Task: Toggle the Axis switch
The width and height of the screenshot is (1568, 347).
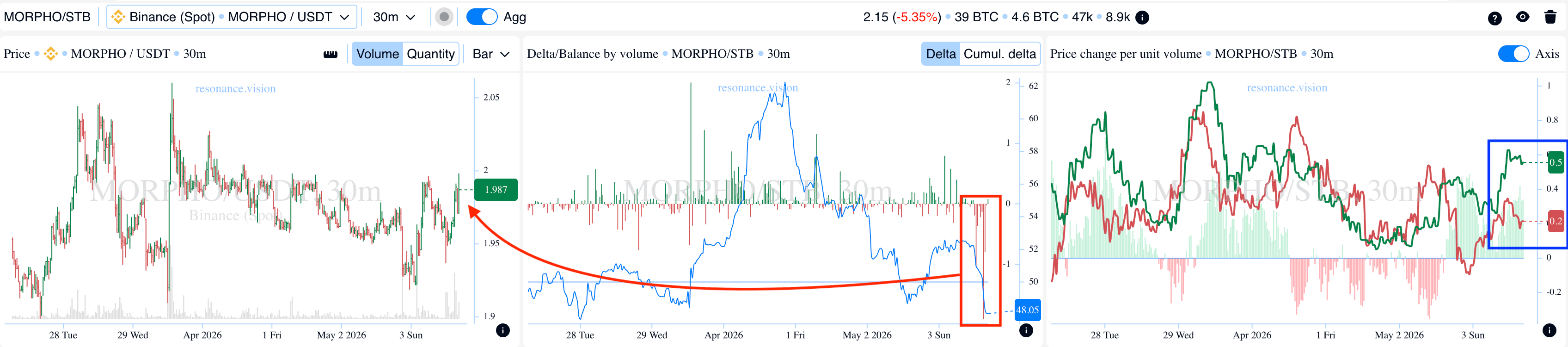Action: 1513,54
